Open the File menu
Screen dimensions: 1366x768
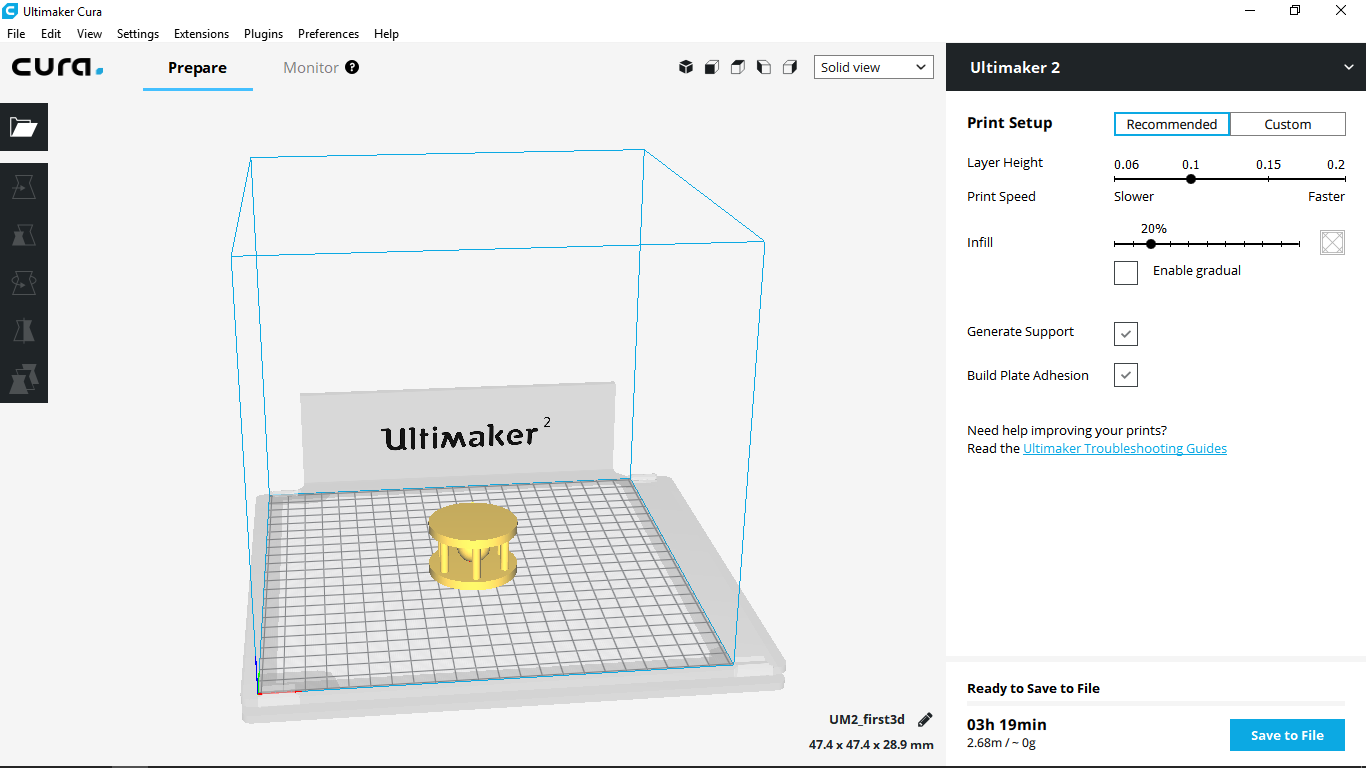pos(16,33)
